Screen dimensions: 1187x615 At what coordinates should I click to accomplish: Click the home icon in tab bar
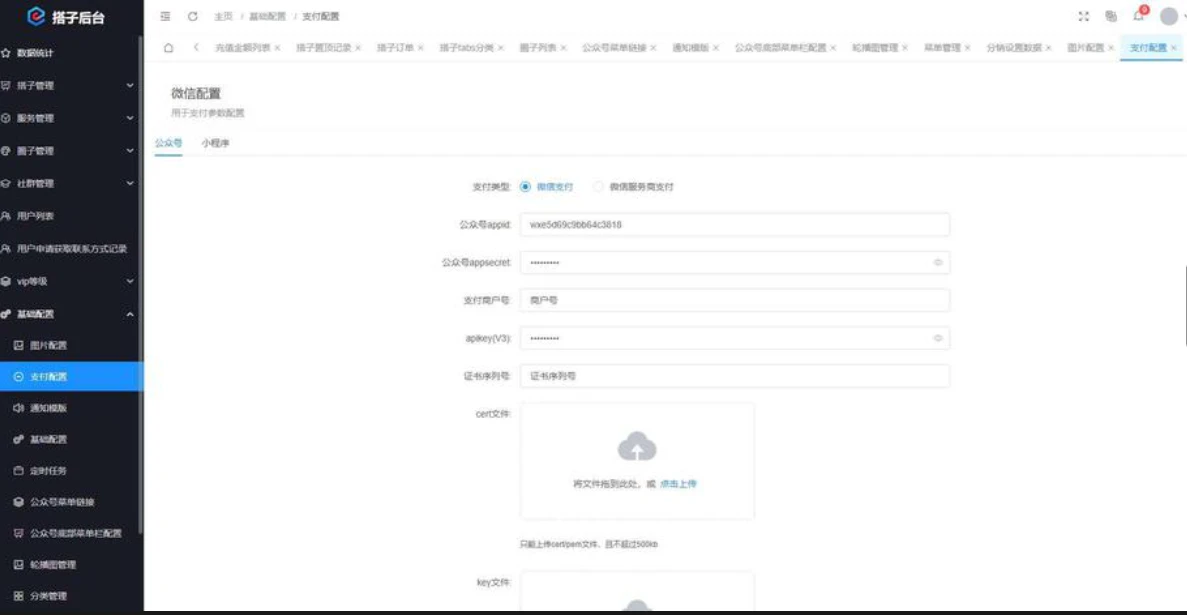tap(168, 47)
